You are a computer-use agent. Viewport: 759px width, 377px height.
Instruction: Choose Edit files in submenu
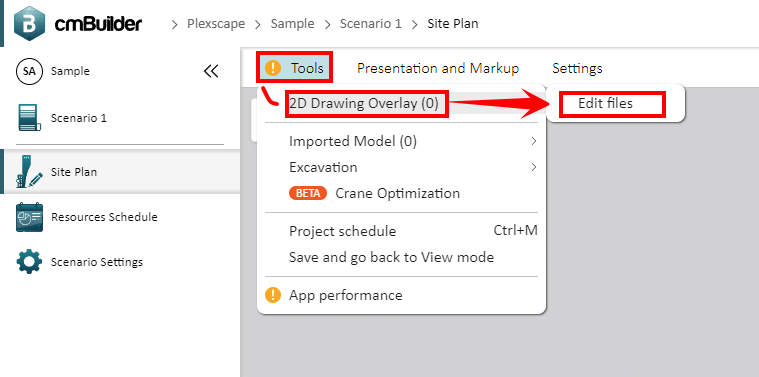606,103
